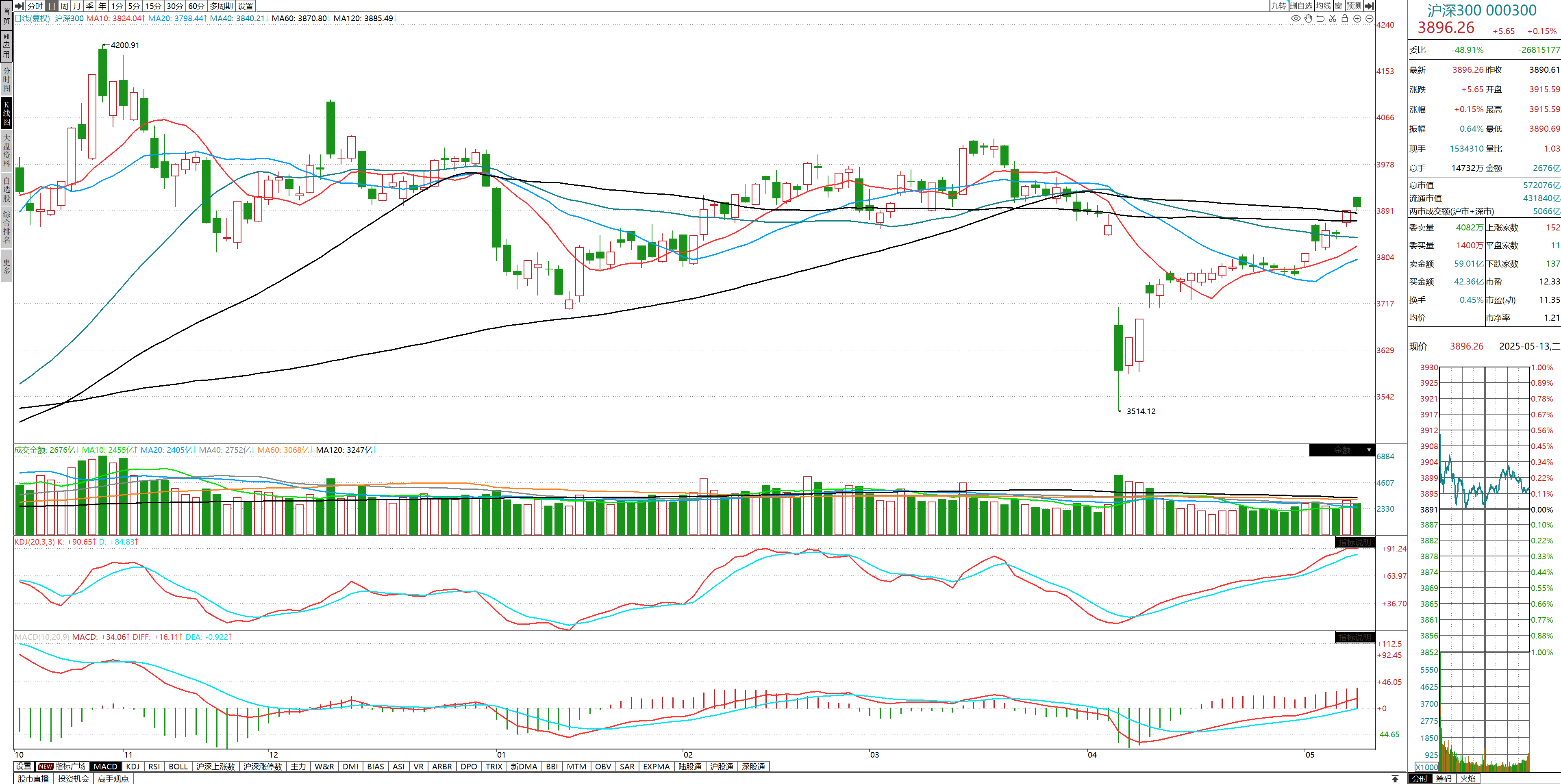
Task: Switch to 分时 period view
Action: (x=35, y=5)
